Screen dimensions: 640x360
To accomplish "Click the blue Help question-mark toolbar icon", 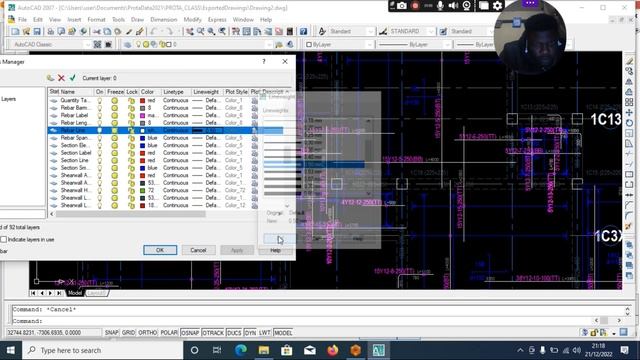I will [x=303, y=31].
